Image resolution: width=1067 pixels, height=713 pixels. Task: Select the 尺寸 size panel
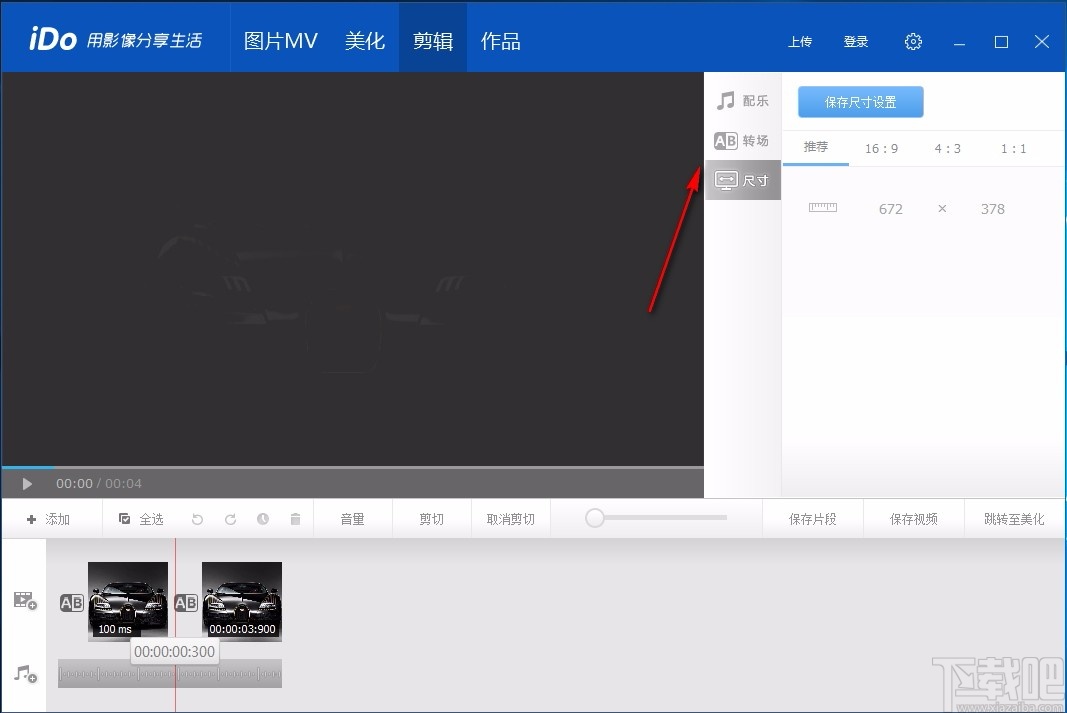click(x=742, y=180)
